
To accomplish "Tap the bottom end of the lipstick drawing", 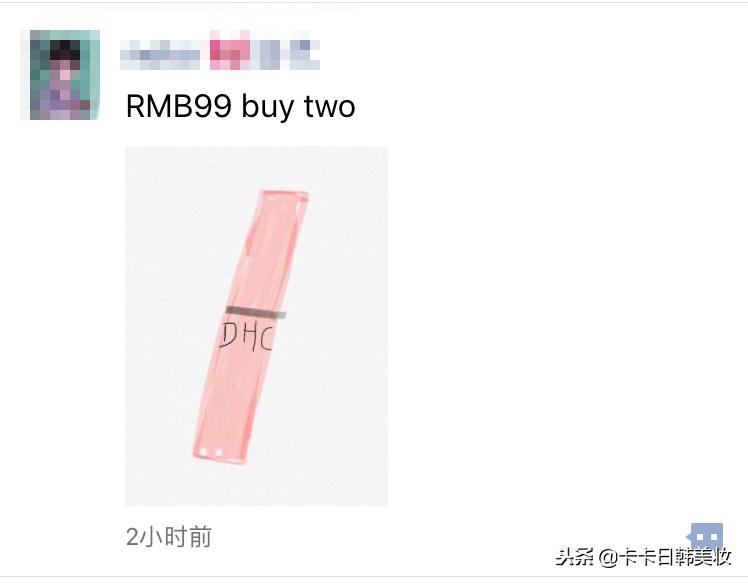I will pos(219,454).
